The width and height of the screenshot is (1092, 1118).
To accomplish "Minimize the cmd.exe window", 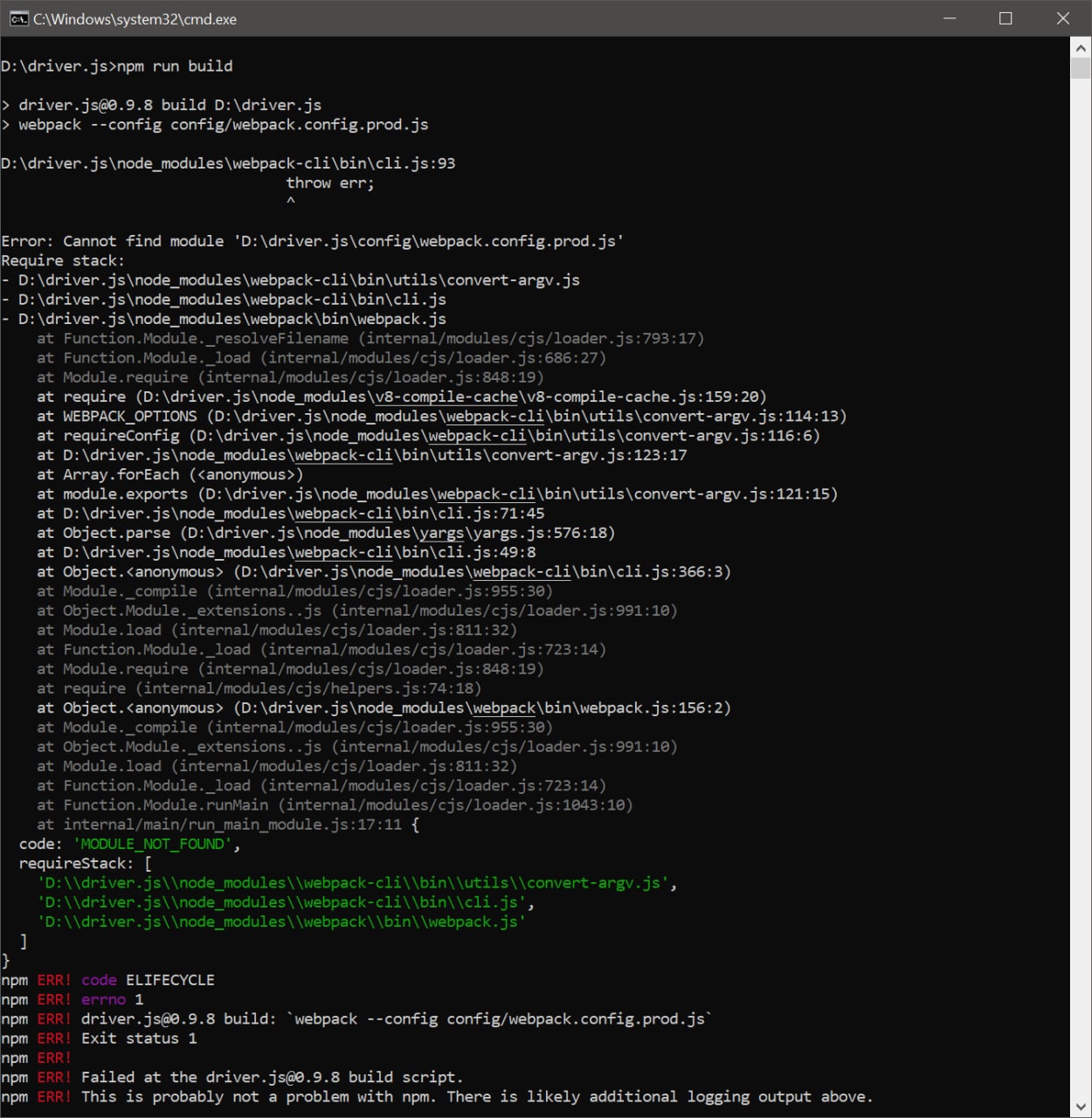I will tap(950, 18).
